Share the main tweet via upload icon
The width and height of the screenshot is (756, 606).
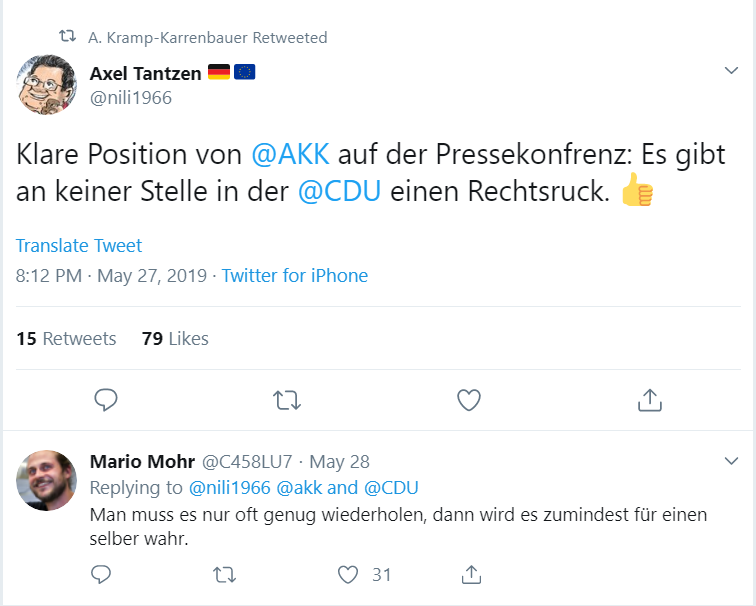[x=650, y=401]
